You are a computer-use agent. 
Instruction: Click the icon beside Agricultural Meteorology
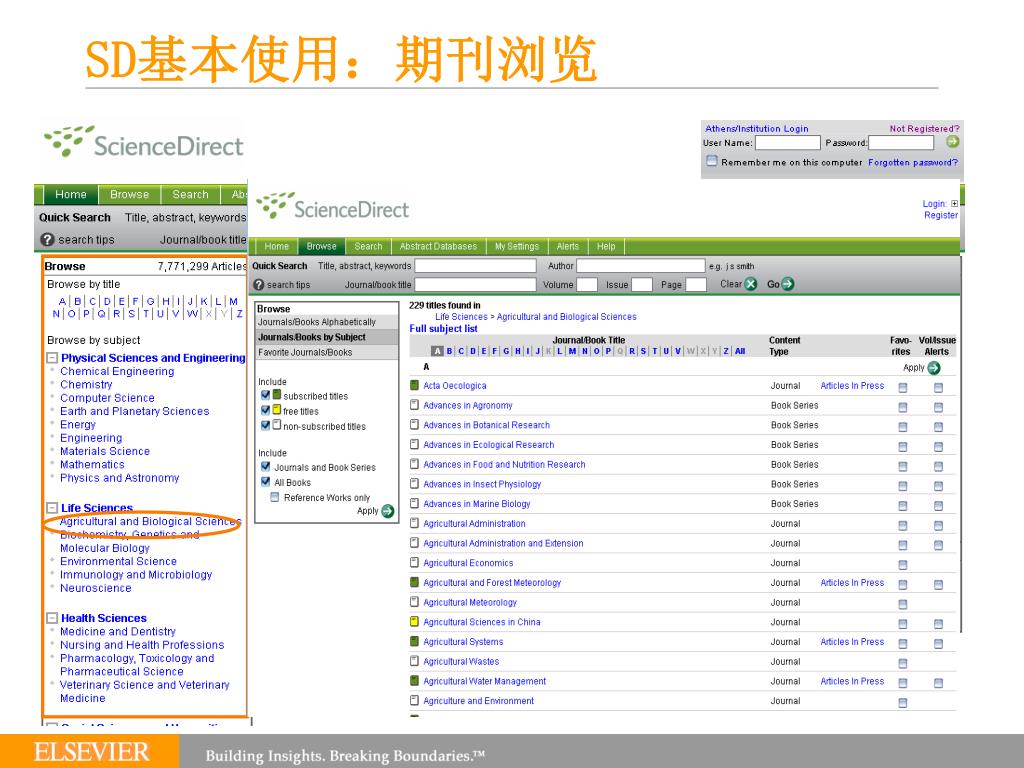(x=414, y=602)
